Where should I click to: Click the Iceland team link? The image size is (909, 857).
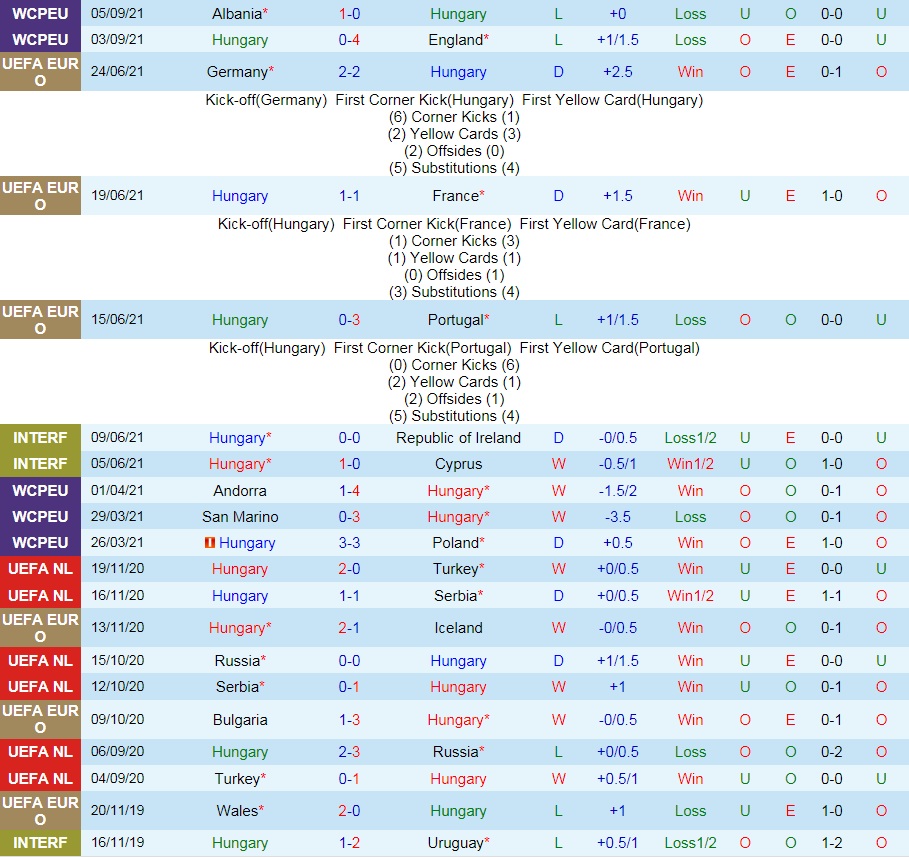pos(457,627)
